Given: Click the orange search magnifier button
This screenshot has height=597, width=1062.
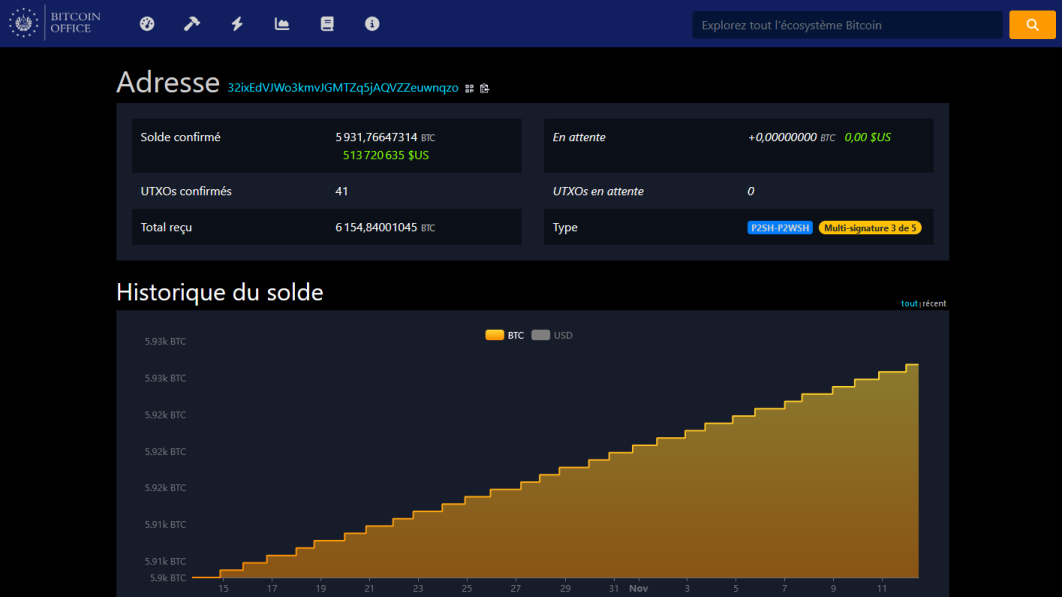Looking at the screenshot, I should pyautogui.click(x=1032, y=25).
